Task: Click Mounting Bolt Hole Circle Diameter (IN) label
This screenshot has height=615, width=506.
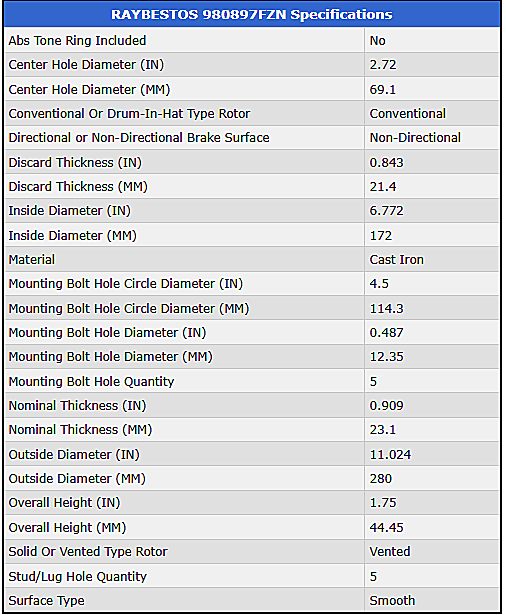Action: coord(126,284)
